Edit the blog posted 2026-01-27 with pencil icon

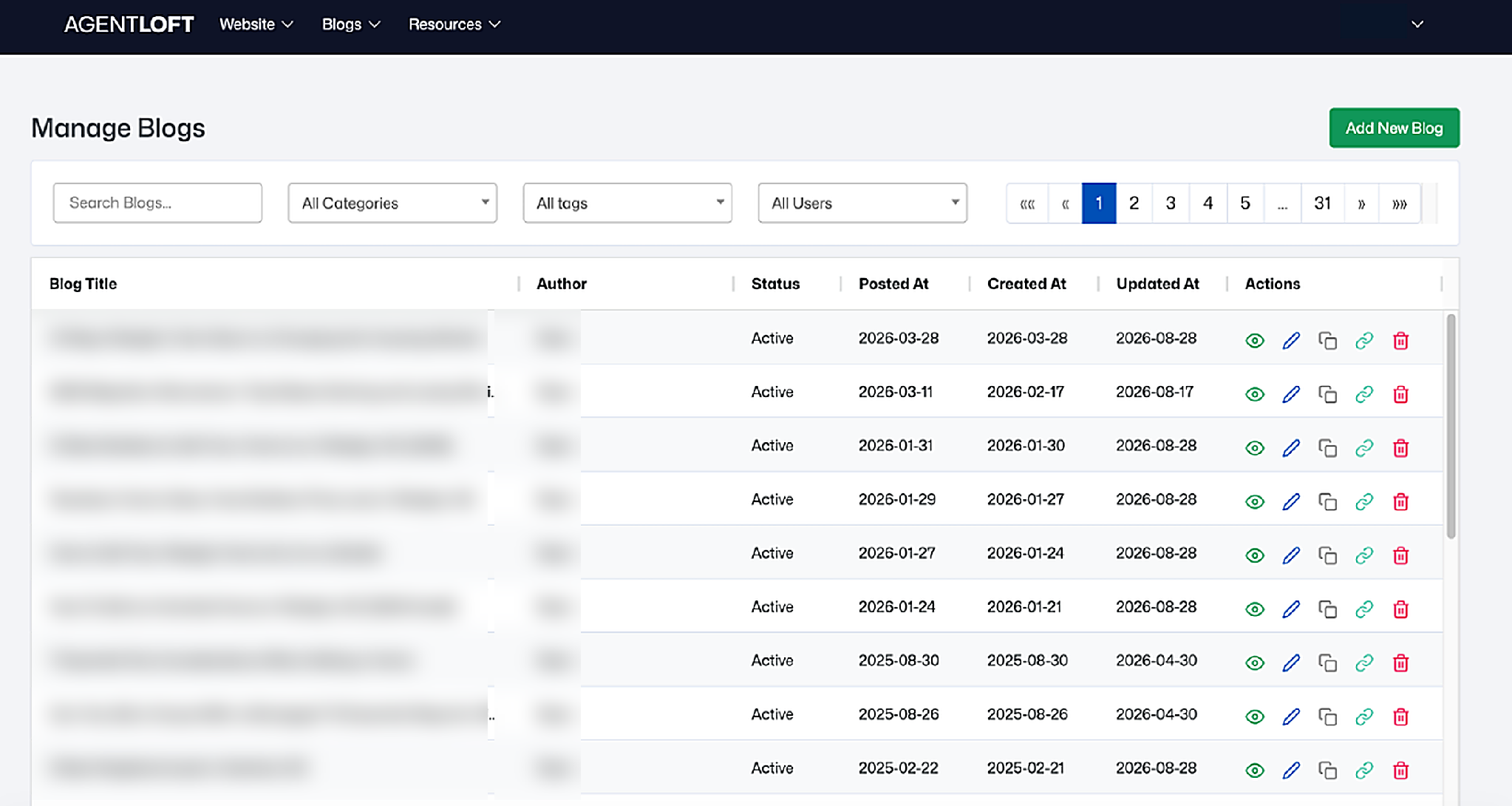pos(1291,555)
